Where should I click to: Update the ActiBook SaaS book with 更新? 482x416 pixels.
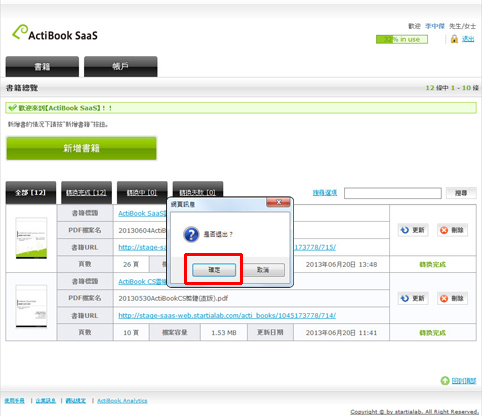point(413,230)
